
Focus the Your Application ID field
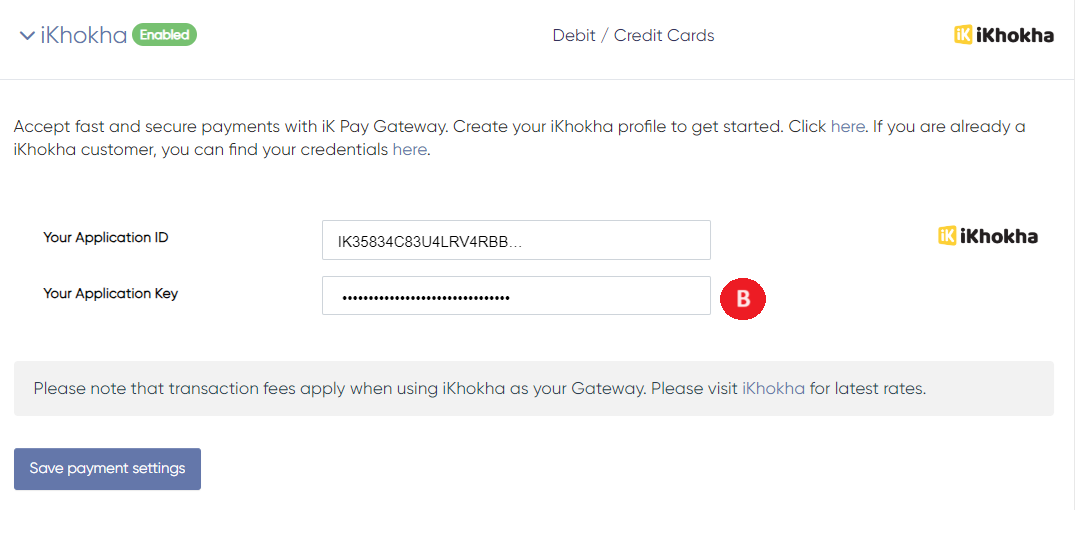[516, 240]
